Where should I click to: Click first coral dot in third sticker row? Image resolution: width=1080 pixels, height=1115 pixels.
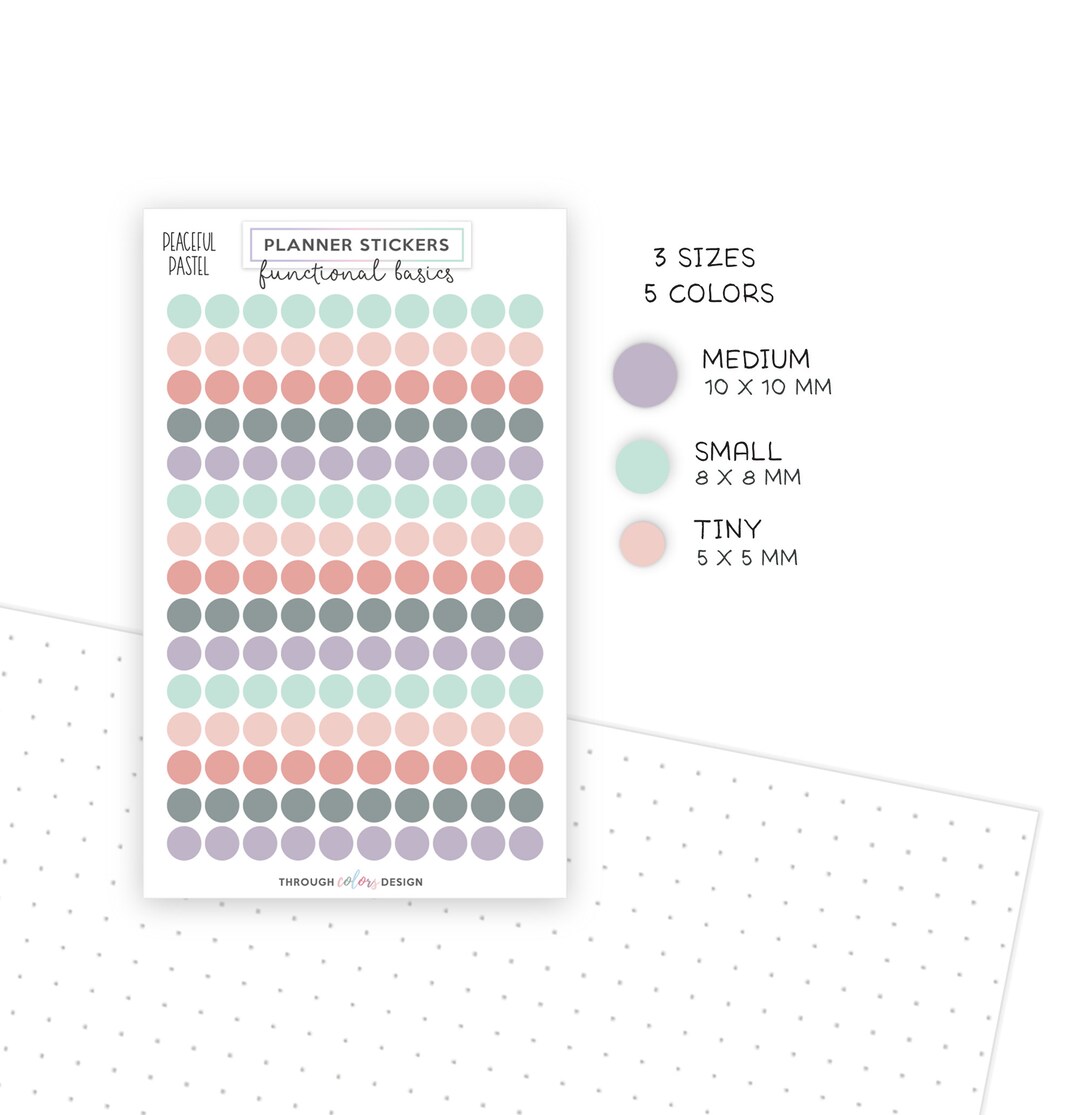184,387
